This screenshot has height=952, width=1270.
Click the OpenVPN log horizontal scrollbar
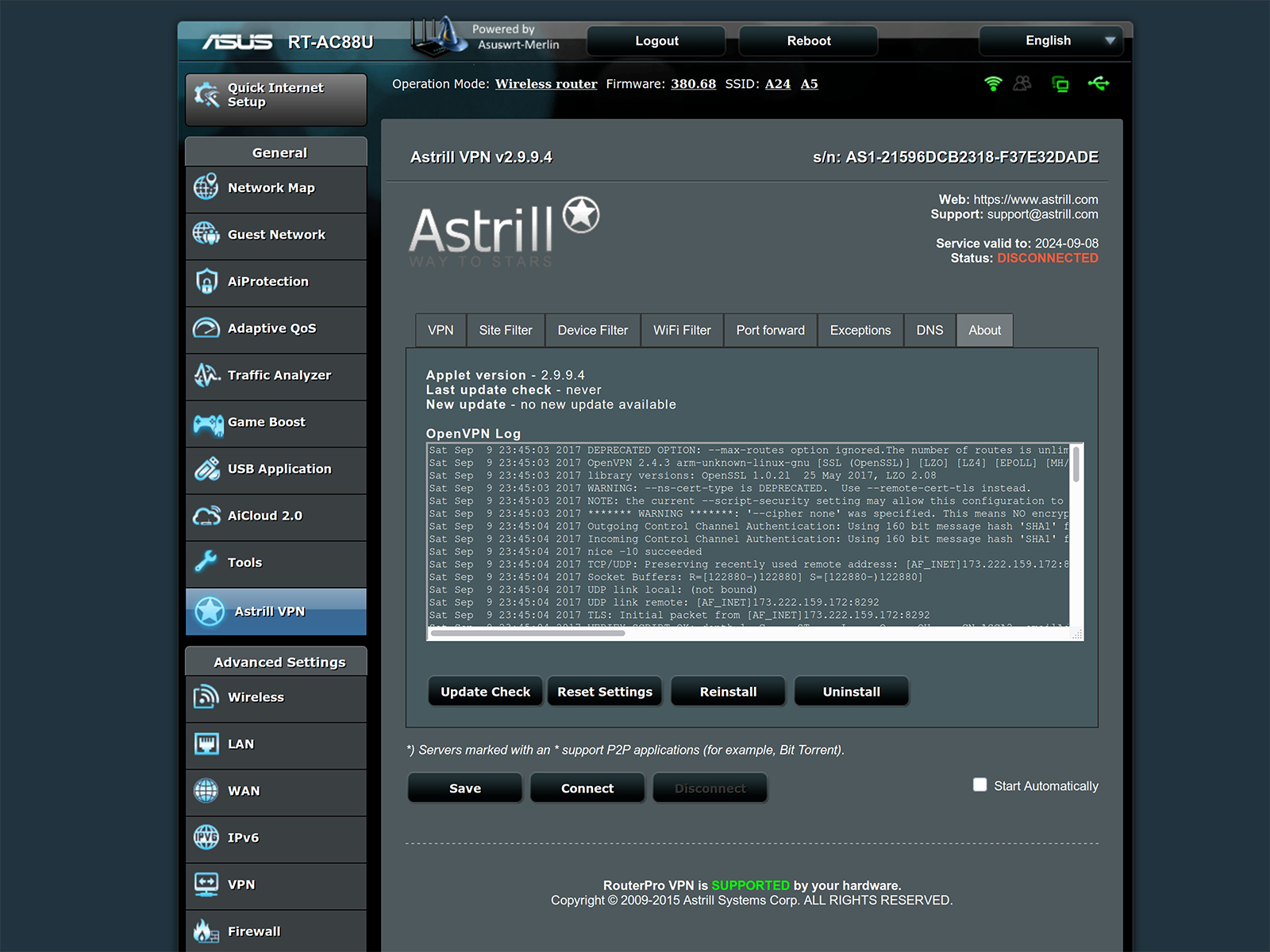coord(527,633)
